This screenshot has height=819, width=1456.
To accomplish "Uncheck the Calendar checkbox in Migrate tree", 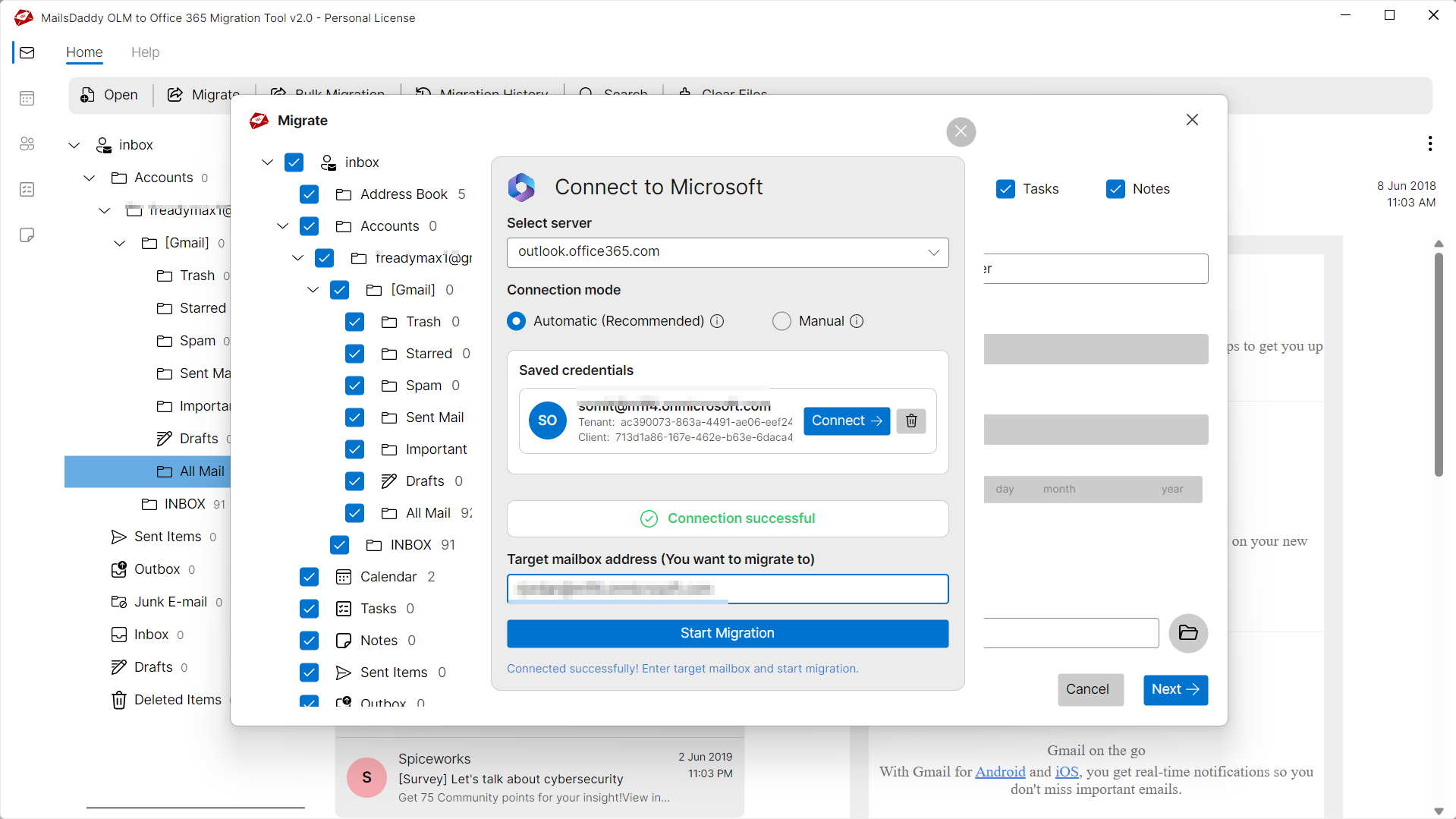I will tap(309, 577).
